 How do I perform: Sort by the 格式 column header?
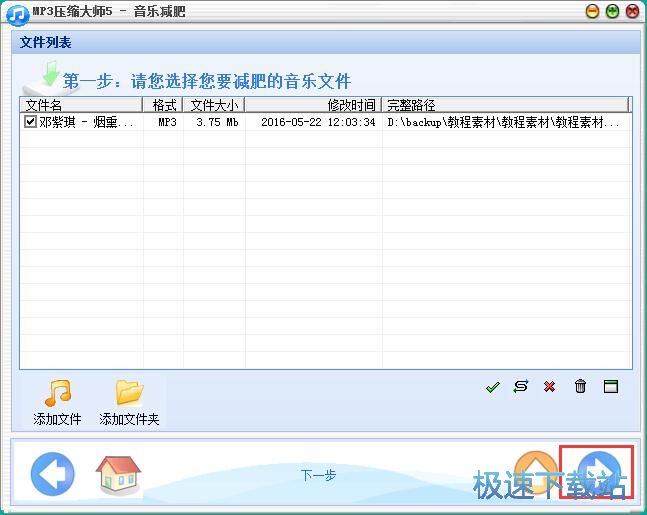pos(163,105)
